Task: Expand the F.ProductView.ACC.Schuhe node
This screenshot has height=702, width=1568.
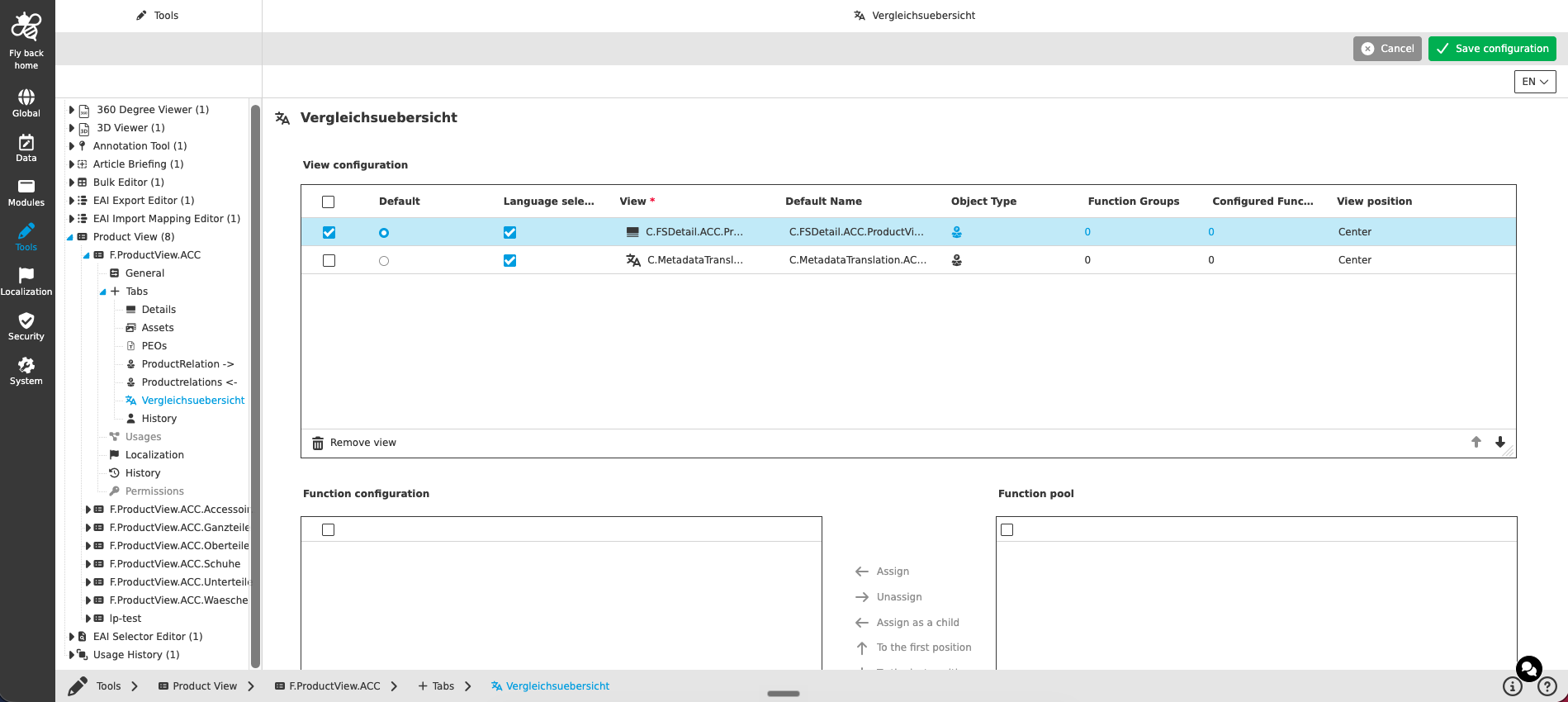Action: 88,564
